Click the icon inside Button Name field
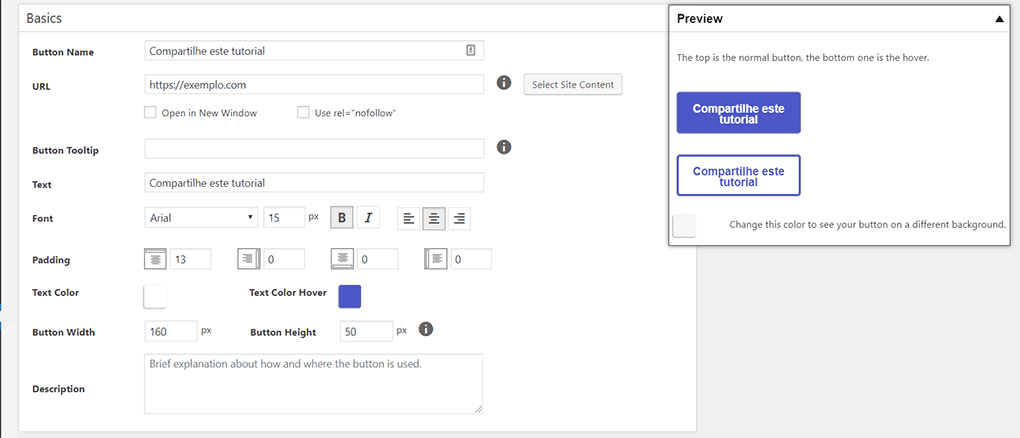The height and width of the screenshot is (438, 1020). [x=471, y=50]
